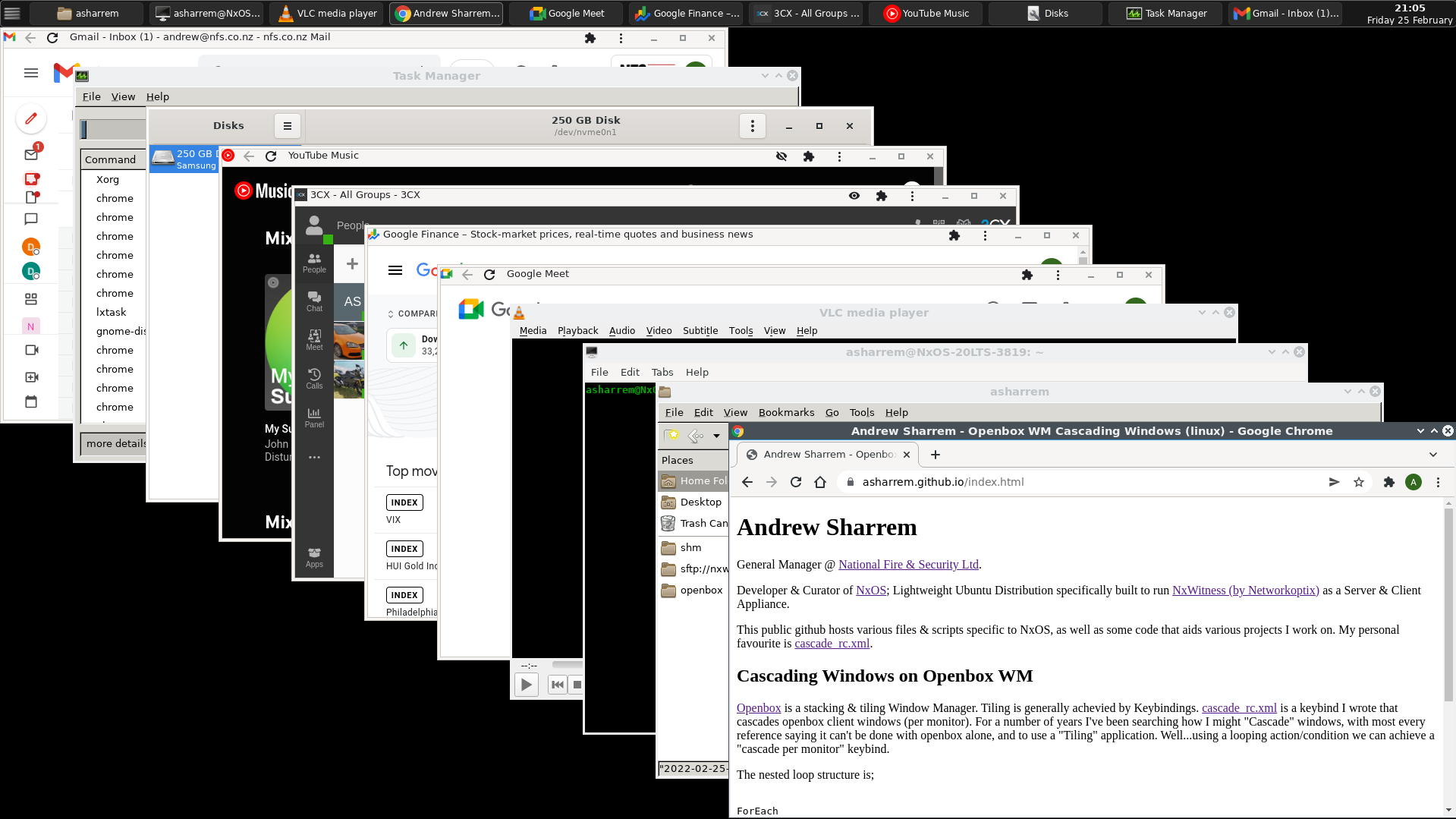Open Panel in the 3CX sidebar

point(314,417)
